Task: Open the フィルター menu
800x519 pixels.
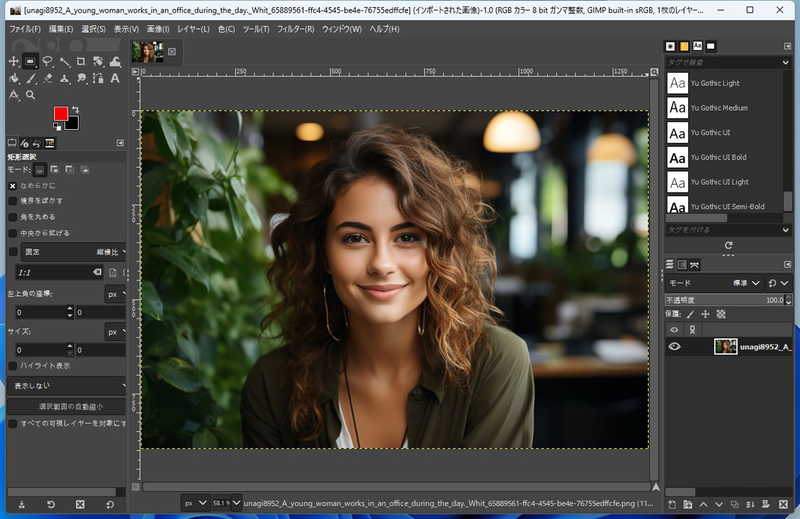Action: (295, 29)
